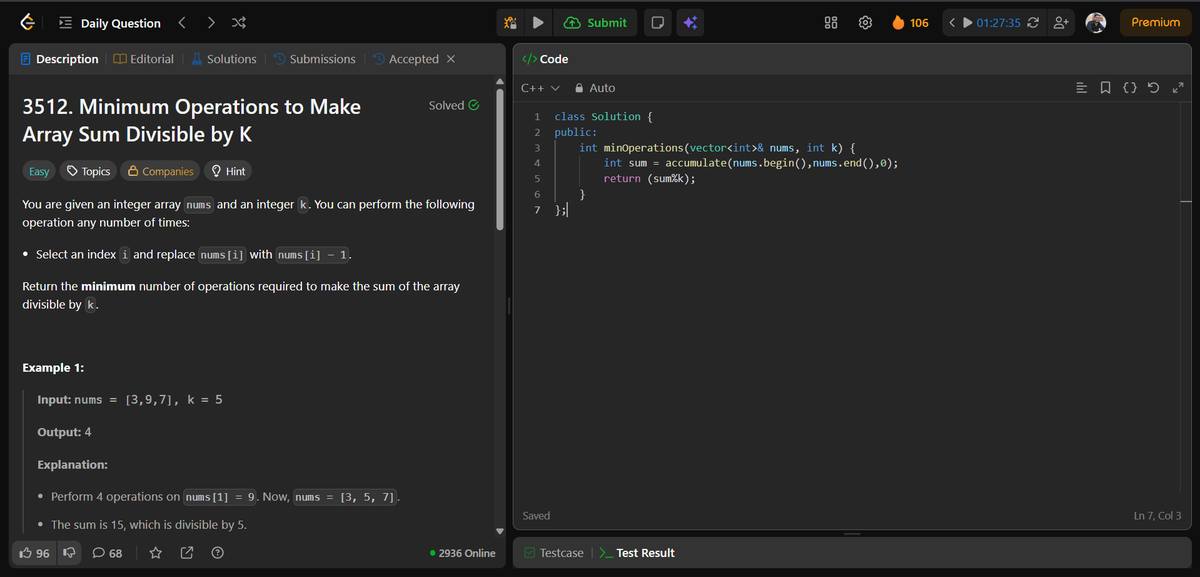Viewport: 1200px width, 577px height.
Task: Open the Daily Question problem list
Action: [109, 23]
